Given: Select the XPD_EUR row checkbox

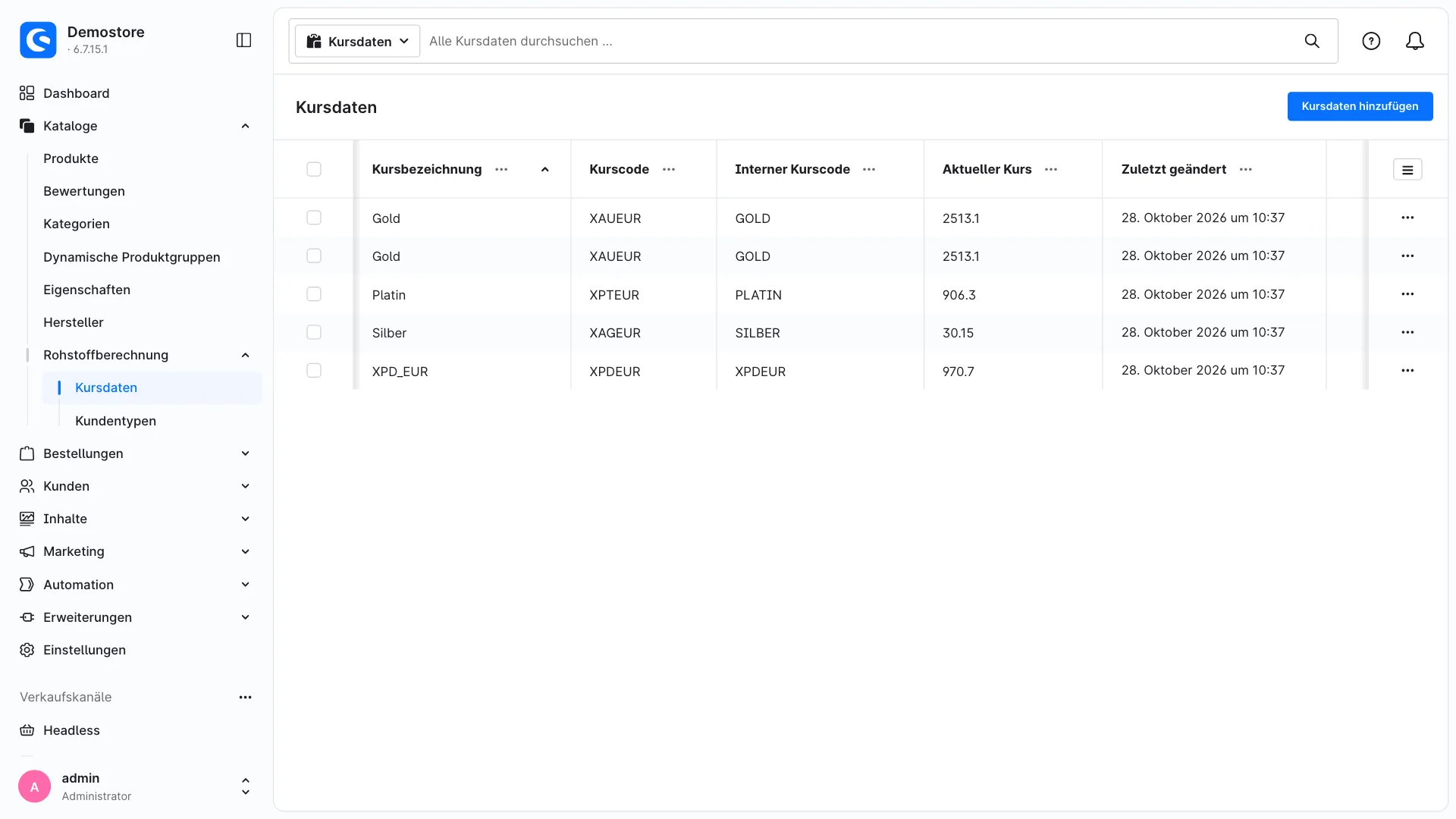Looking at the screenshot, I should pyautogui.click(x=314, y=371).
